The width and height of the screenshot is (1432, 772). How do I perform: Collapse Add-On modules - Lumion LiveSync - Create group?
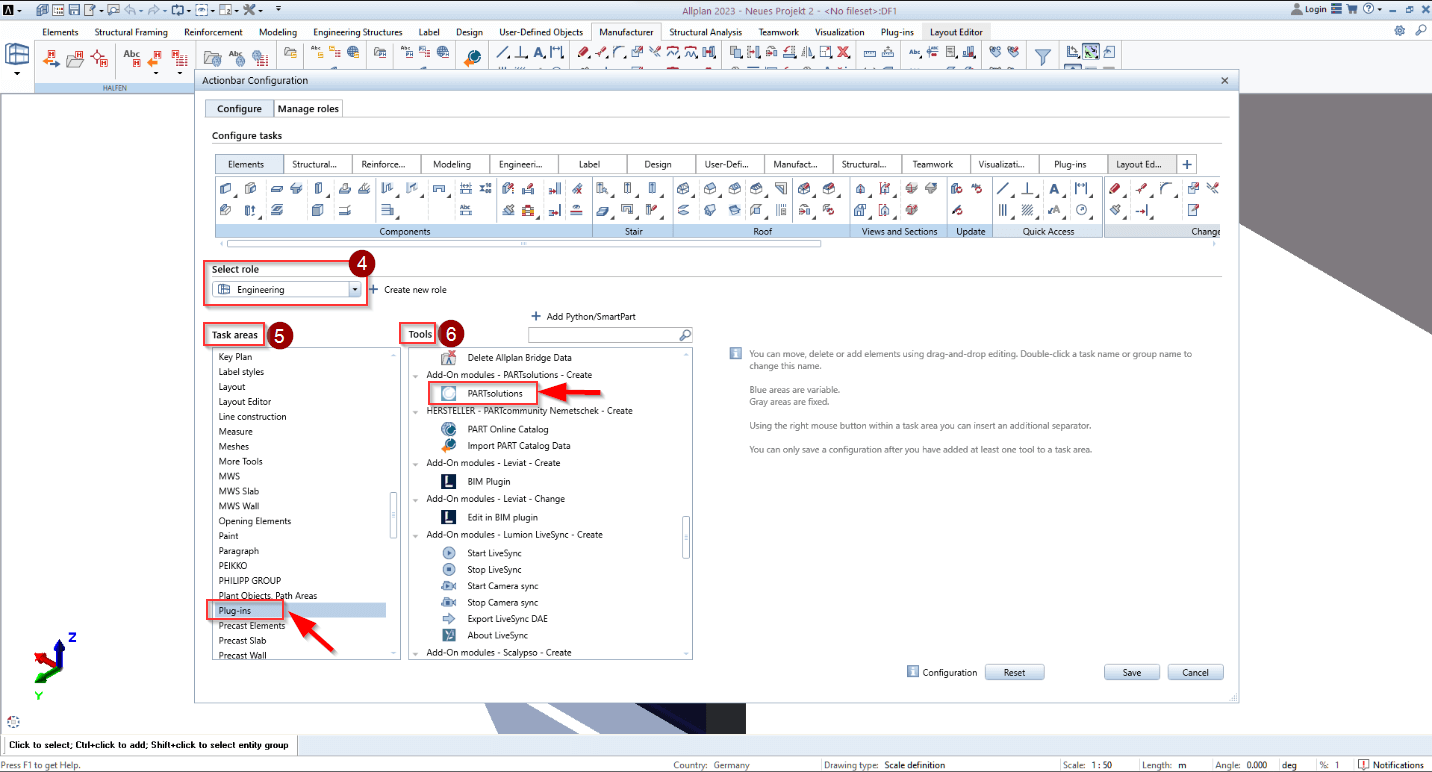[416, 535]
